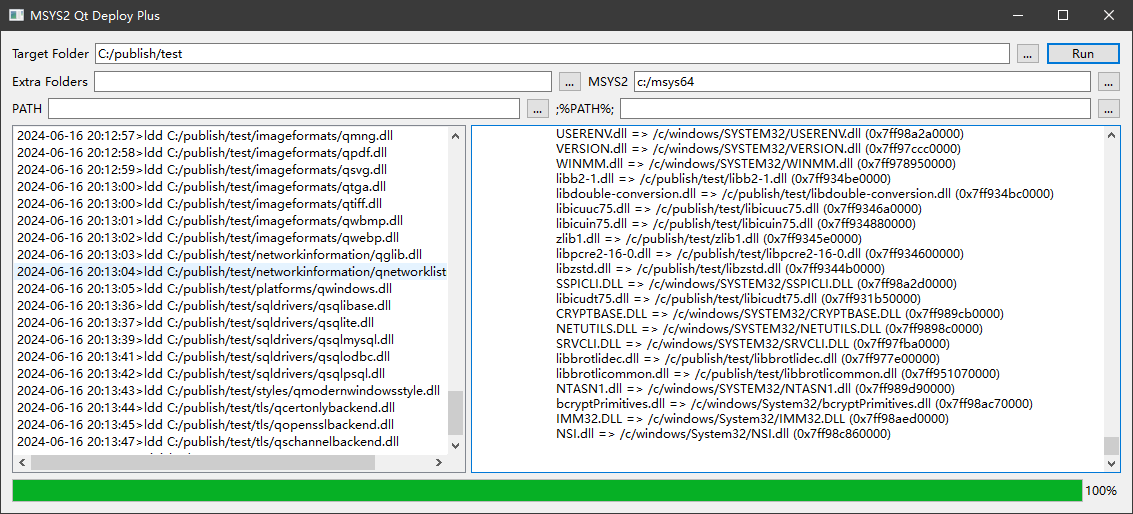Click the NETUTILS.DLL output line
This screenshot has height=514, width=1133.
pyautogui.click(x=770, y=328)
